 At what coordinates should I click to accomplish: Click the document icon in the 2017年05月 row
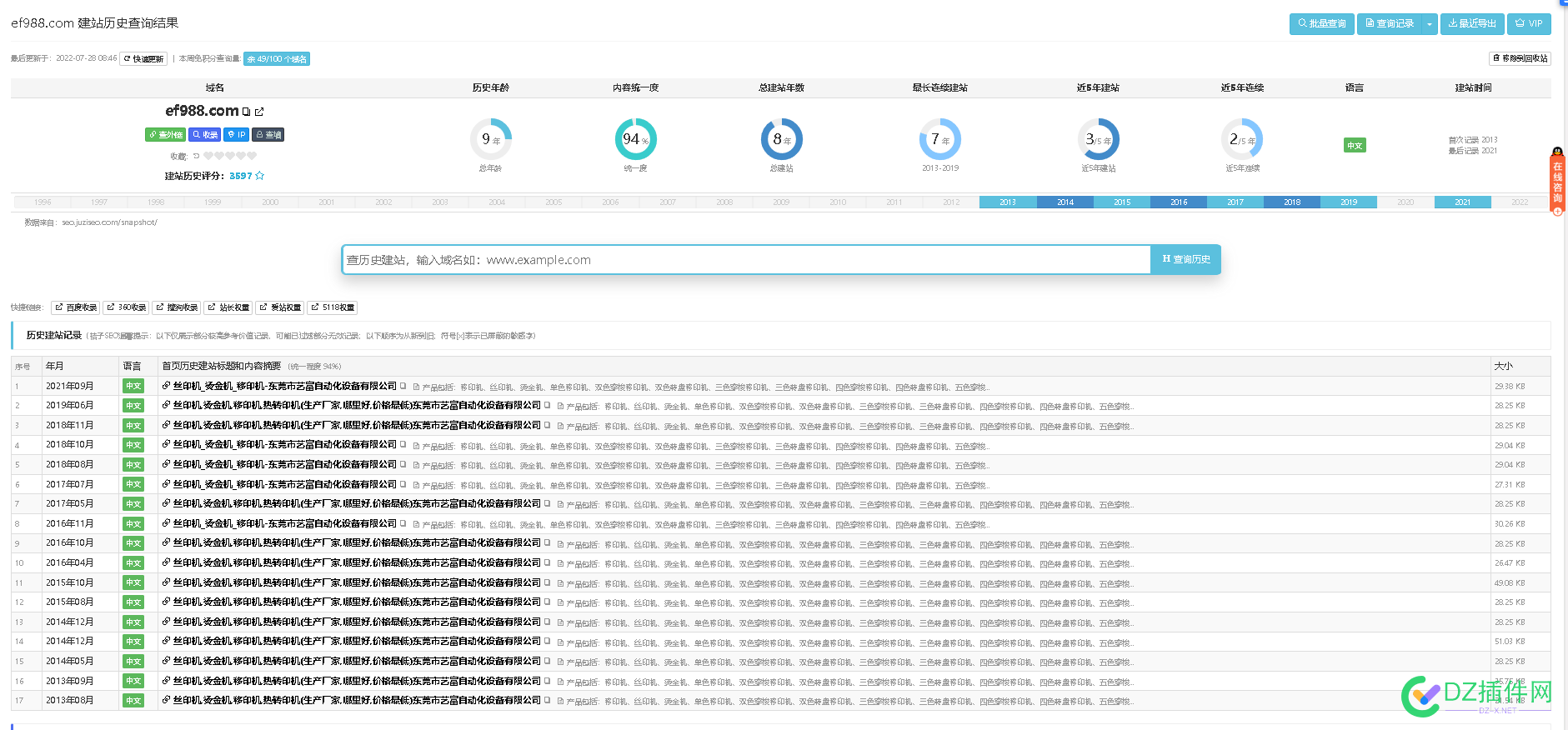pos(561,504)
